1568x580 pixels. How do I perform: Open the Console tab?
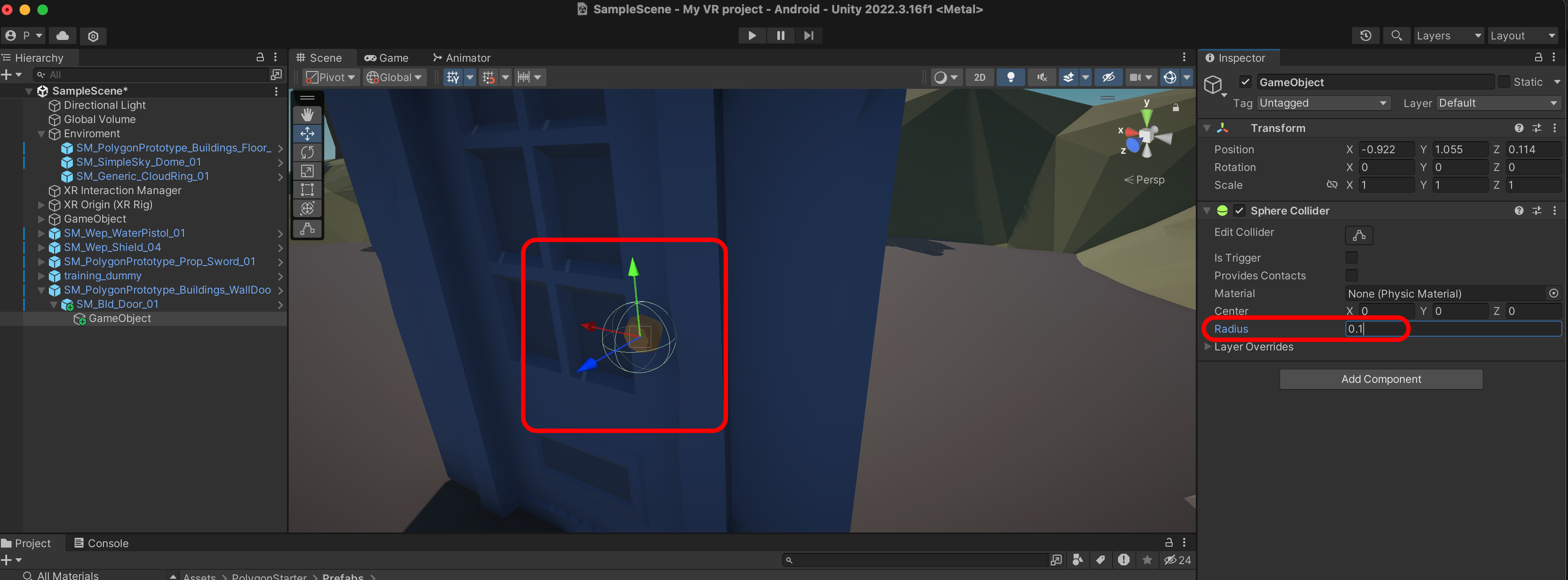point(101,543)
